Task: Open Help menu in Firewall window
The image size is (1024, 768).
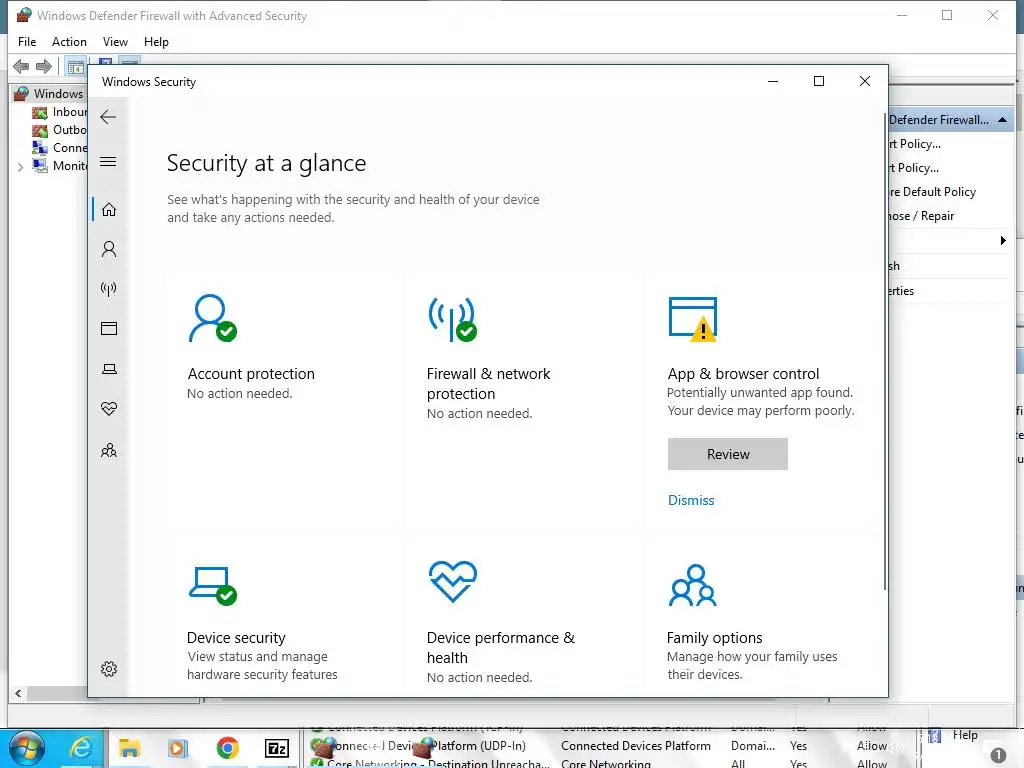Action: [156, 42]
